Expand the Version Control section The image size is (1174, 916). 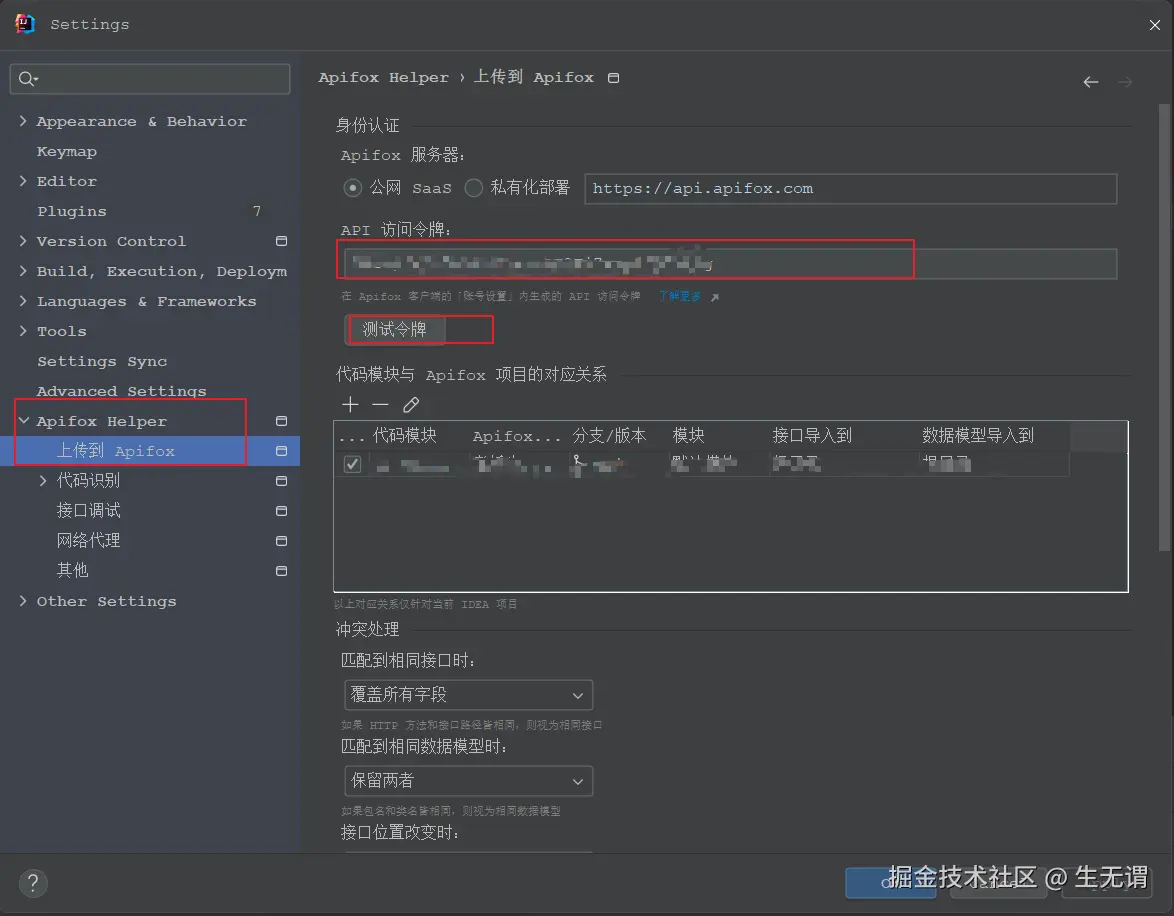22,240
